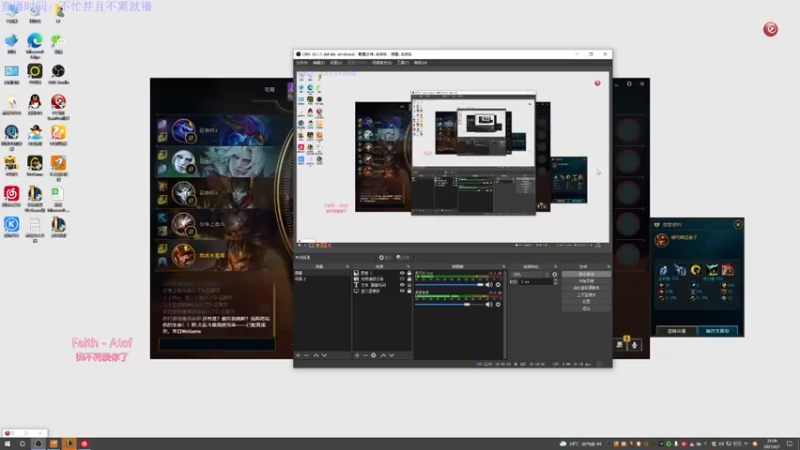Viewport: 800px width, 450px height.
Task: Open the NetEase Cloud Music desktop icon
Action: coord(11,196)
